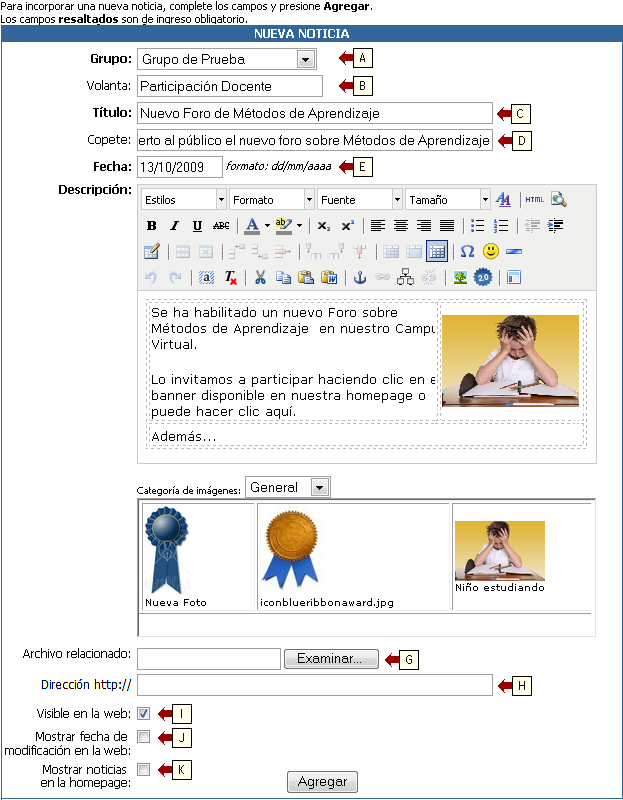
Task: Click the subscript icon
Action: (x=323, y=226)
